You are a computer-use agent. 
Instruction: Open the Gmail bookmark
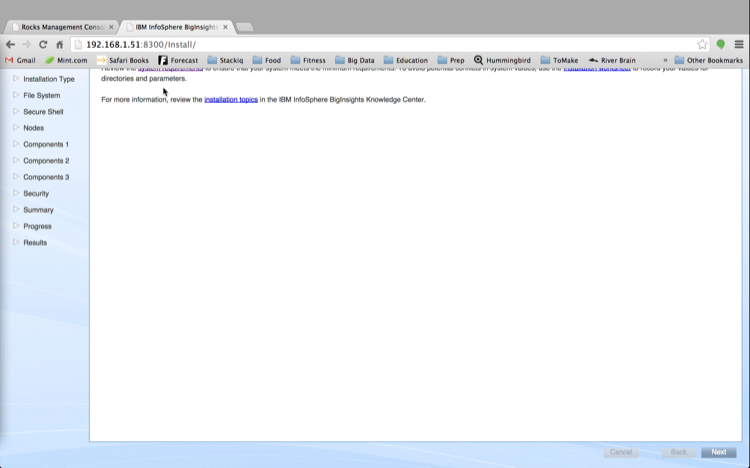(x=20, y=60)
